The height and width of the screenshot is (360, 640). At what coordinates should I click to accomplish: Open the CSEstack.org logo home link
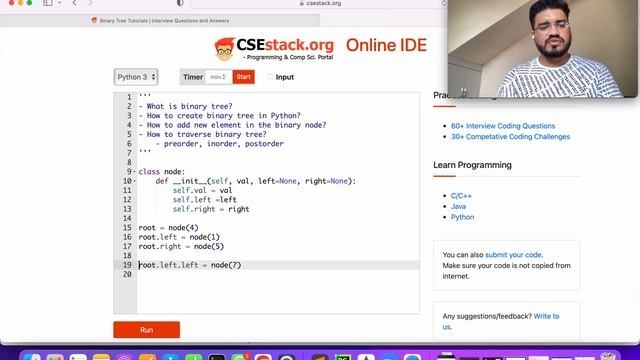pyautogui.click(x=274, y=49)
